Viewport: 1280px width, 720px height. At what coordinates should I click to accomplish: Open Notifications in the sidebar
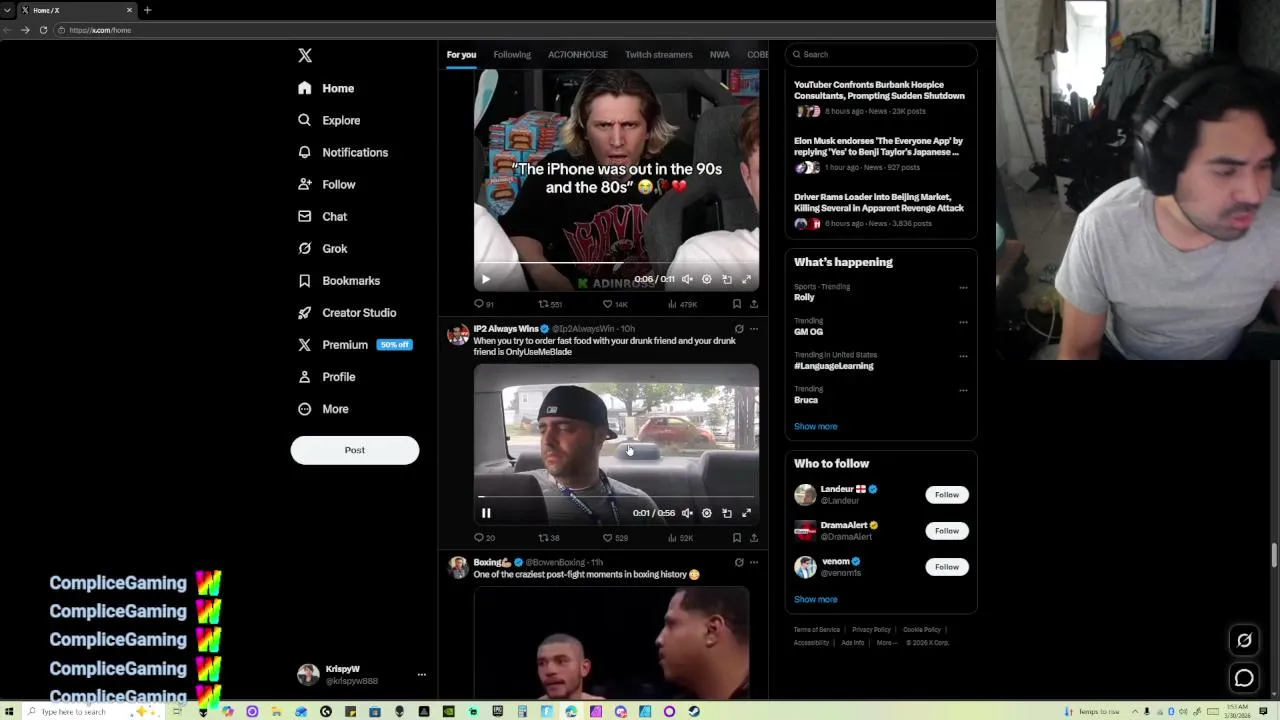(343, 152)
